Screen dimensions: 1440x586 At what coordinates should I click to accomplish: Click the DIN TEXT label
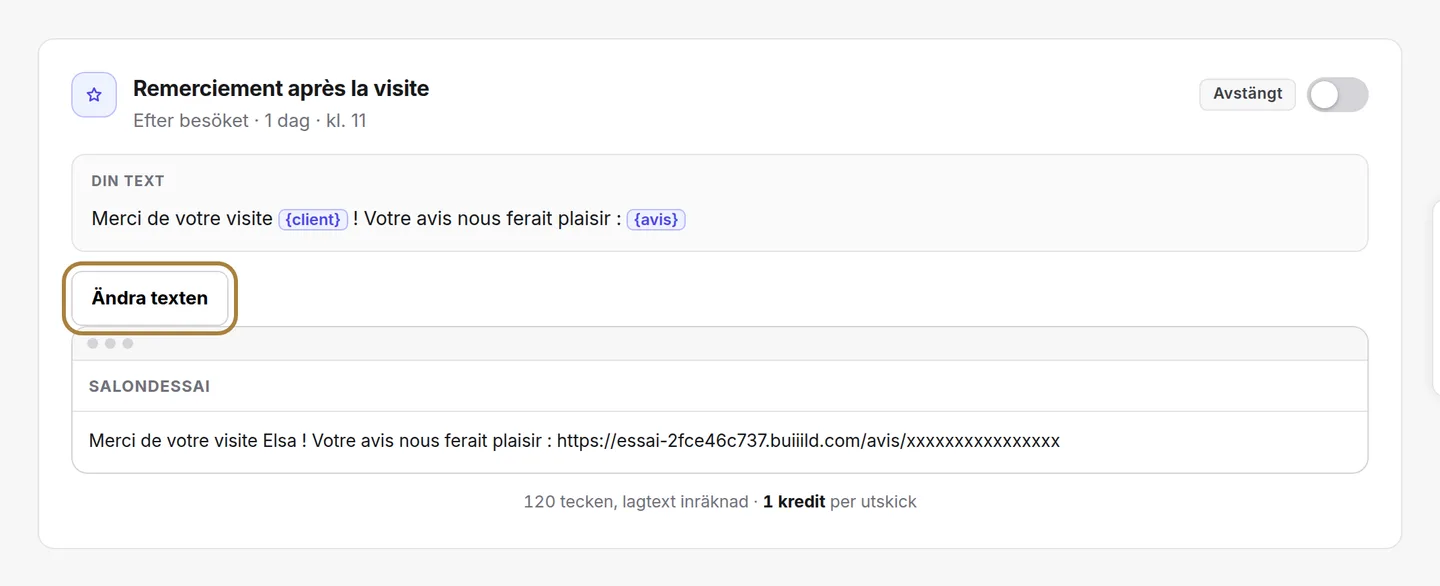(x=128, y=181)
